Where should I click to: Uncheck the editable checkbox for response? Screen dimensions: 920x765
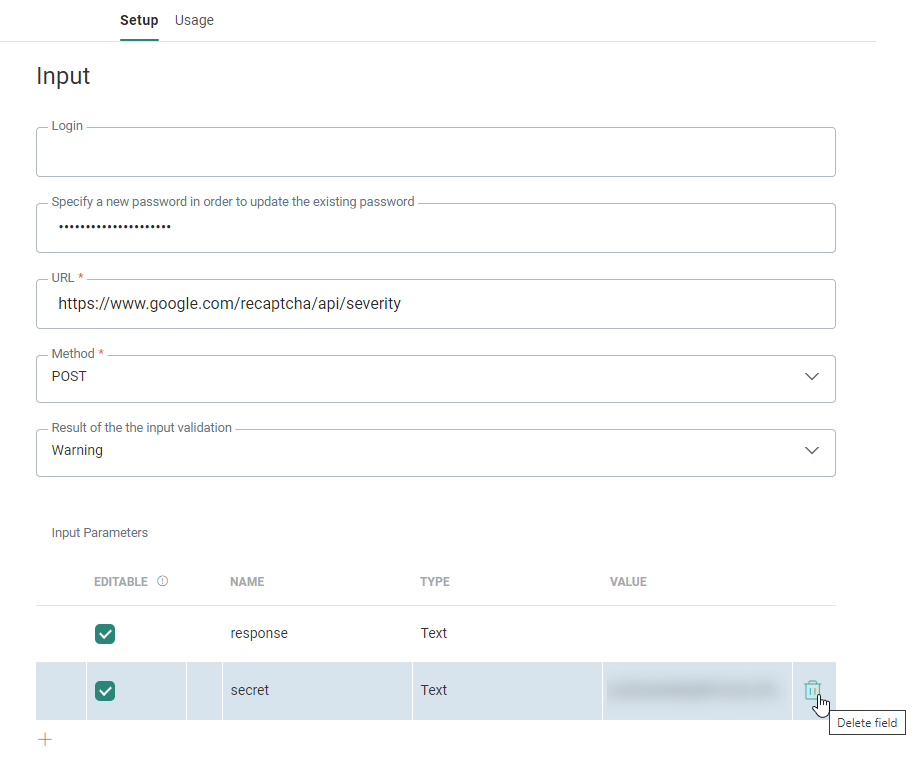[x=105, y=633]
